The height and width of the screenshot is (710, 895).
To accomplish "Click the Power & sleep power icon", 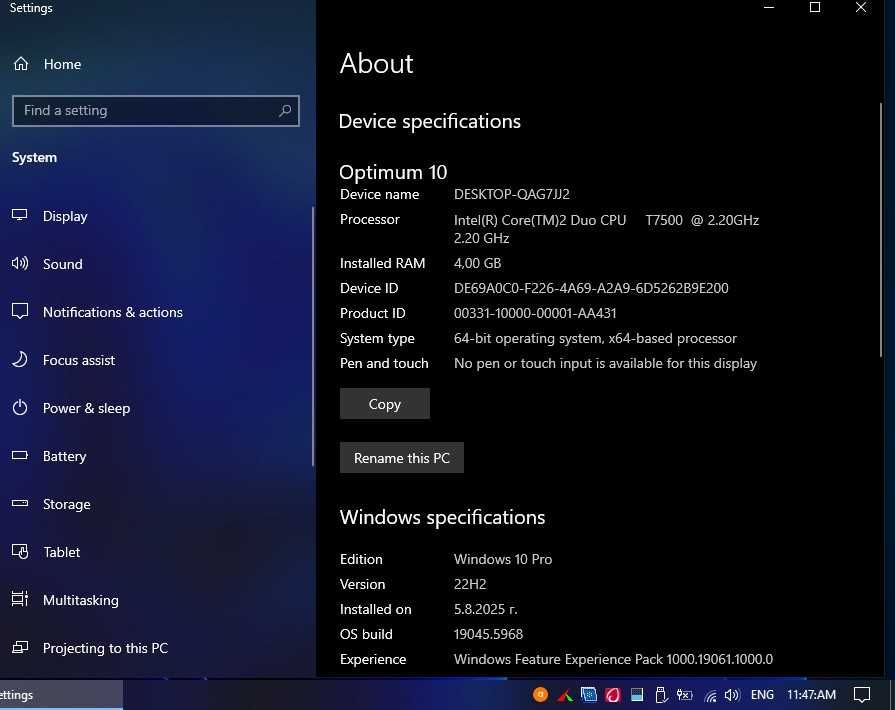I will tap(20, 408).
